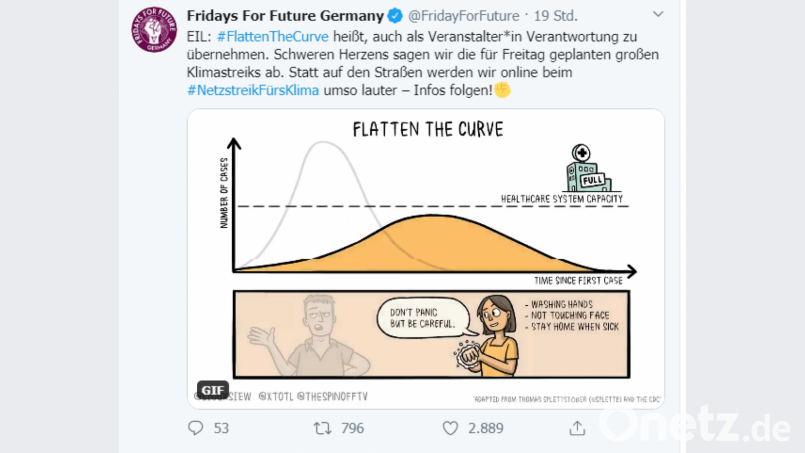
Task: Click the reply speech bubble icon
Action: coord(195,428)
